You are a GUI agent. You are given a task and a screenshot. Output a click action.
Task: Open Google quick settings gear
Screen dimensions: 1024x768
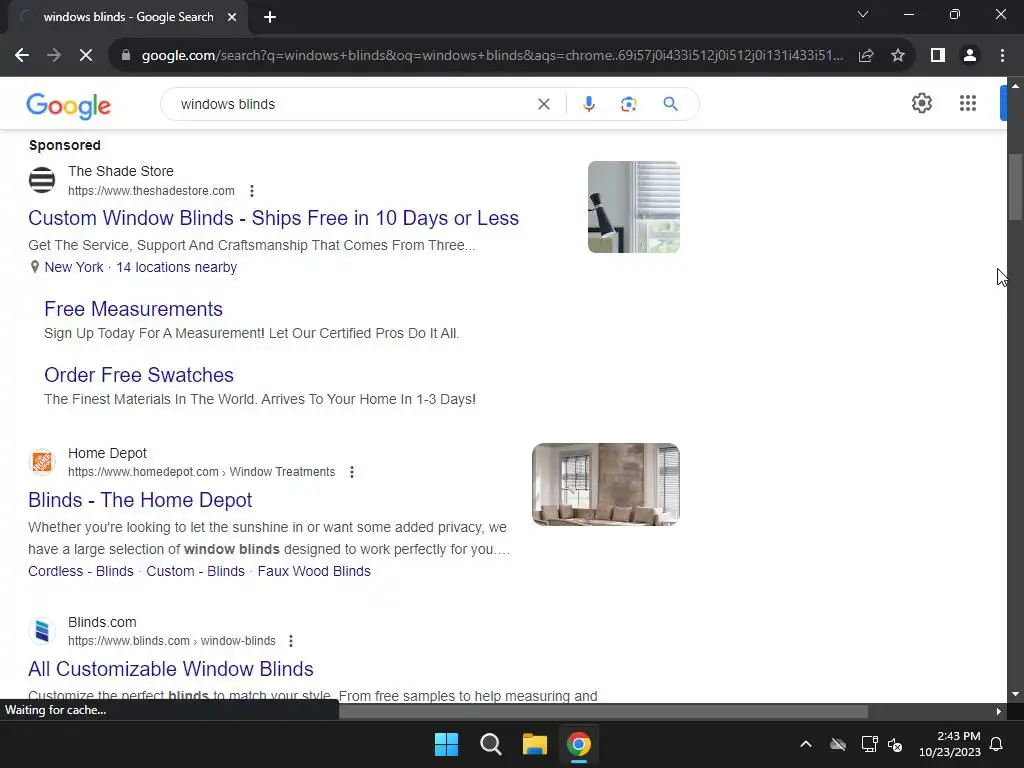pyautogui.click(x=921, y=103)
